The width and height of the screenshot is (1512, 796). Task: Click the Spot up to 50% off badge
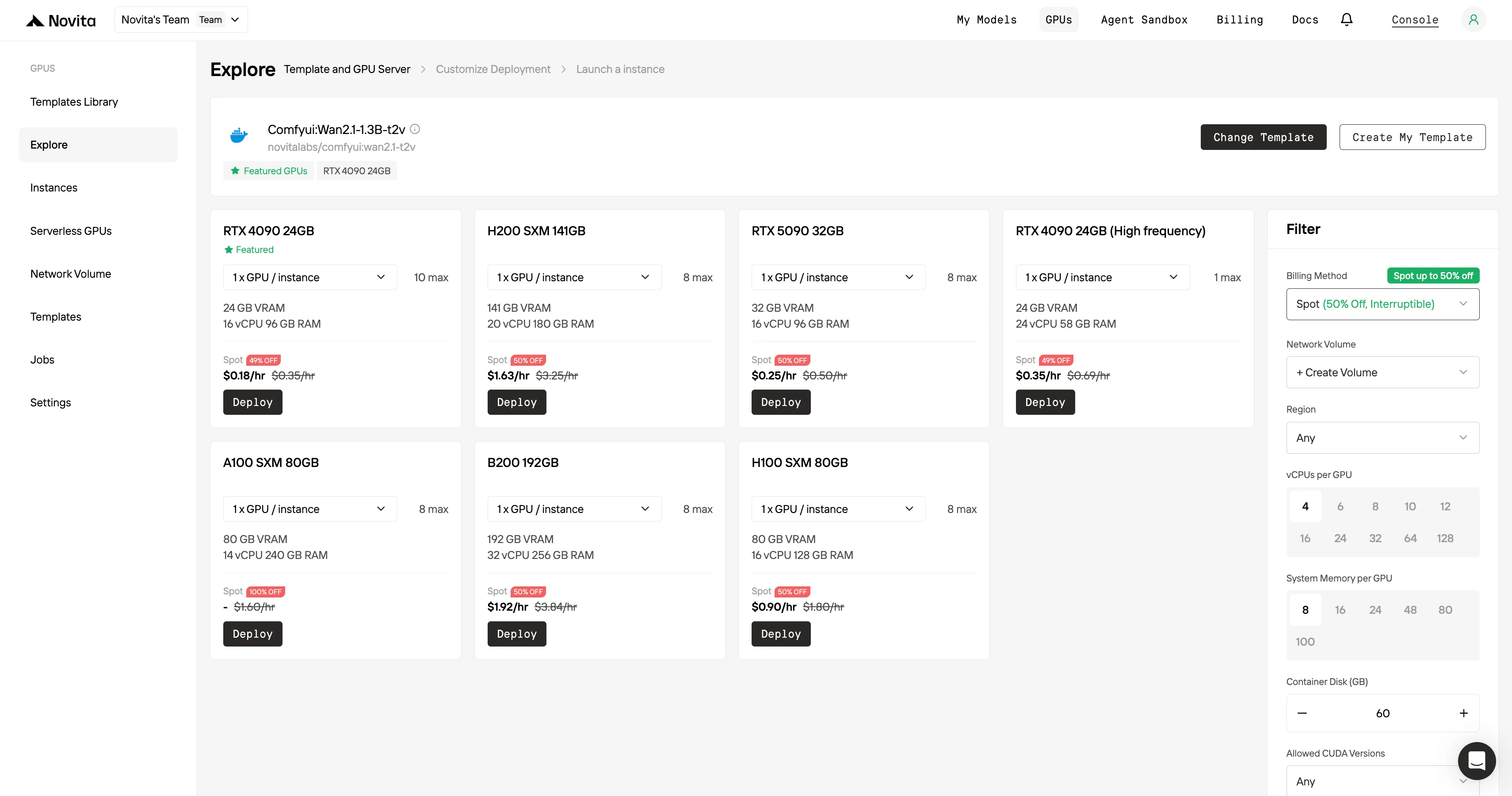[1433, 276]
